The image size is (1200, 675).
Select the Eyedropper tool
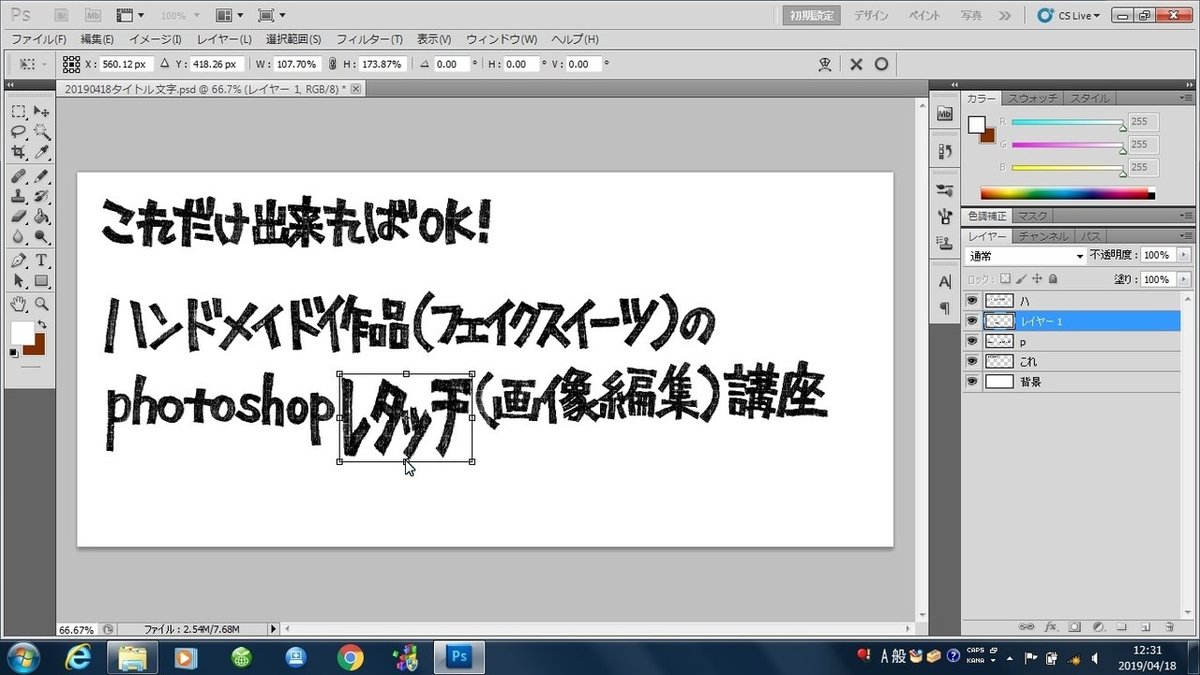(x=42, y=153)
